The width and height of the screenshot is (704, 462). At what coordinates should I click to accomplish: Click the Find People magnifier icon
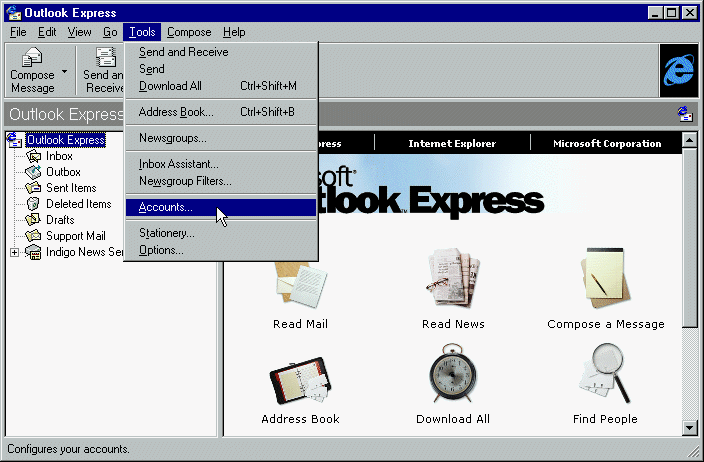pos(604,373)
